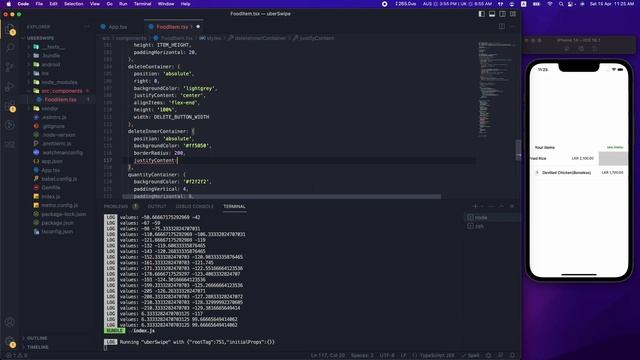Toggle the bottom panel layout icon

(492, 14)
